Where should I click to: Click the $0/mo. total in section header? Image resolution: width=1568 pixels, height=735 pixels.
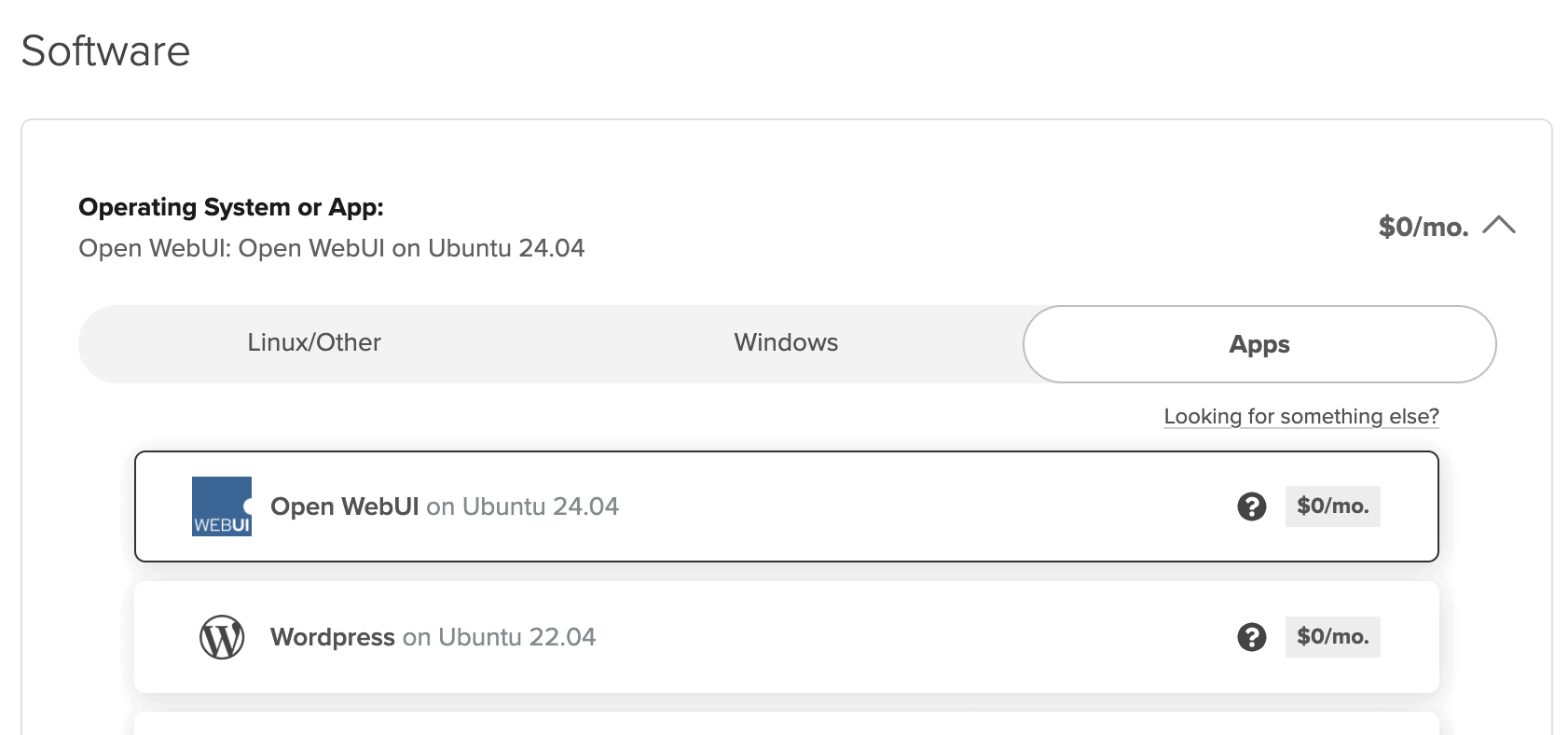tap(1423, 227)
